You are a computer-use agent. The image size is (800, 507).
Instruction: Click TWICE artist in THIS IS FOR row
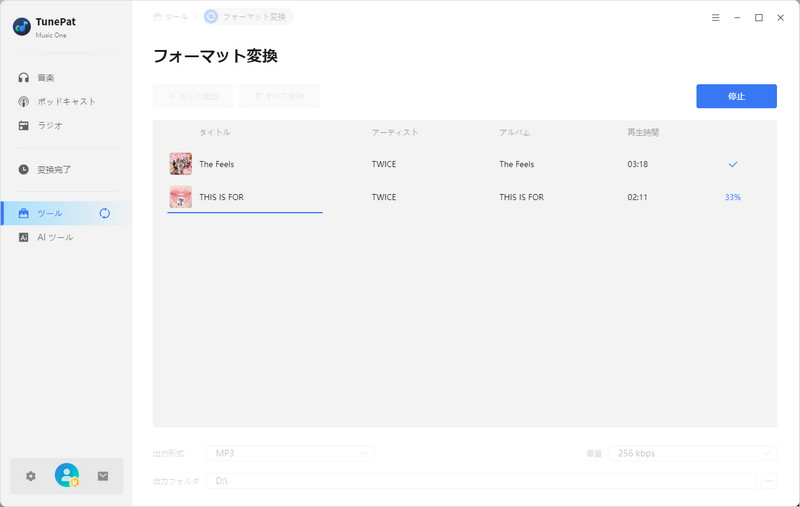[x=384, y=197]
